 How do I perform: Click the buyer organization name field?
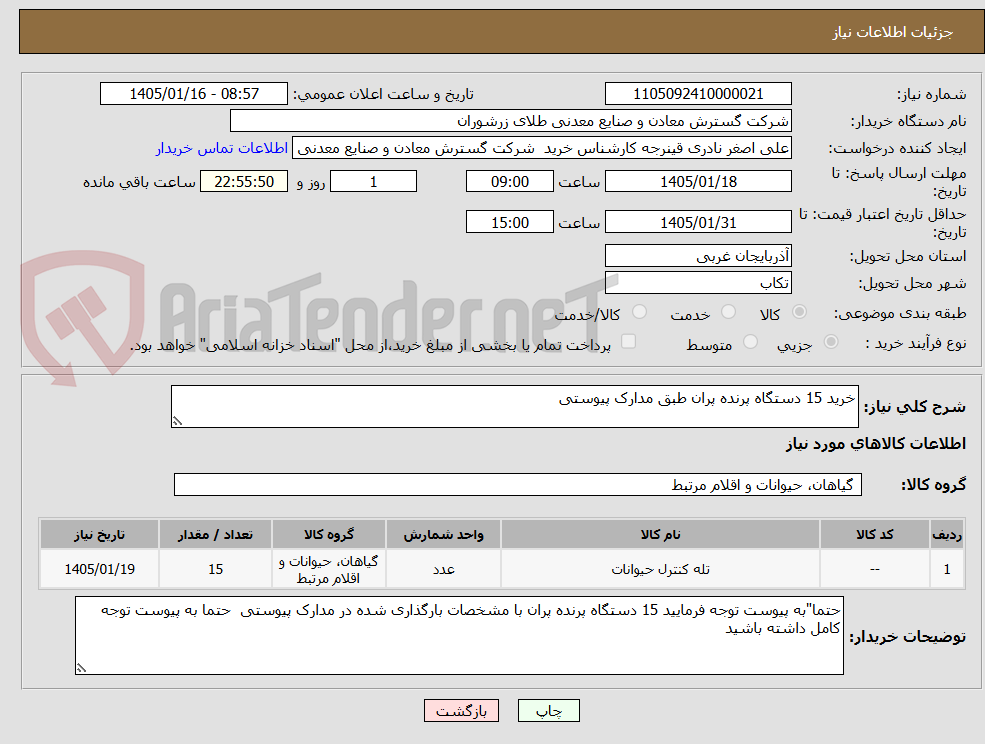click(511, 121)
